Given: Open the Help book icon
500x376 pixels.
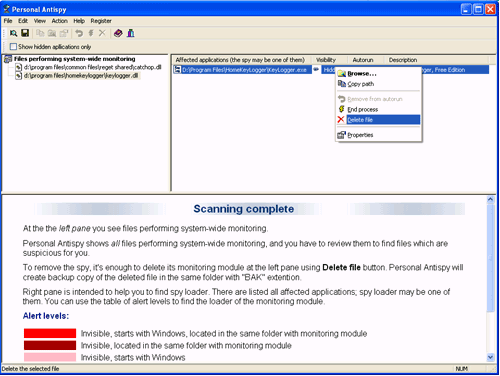Looking at the screenshot, I should click(118, 33).
